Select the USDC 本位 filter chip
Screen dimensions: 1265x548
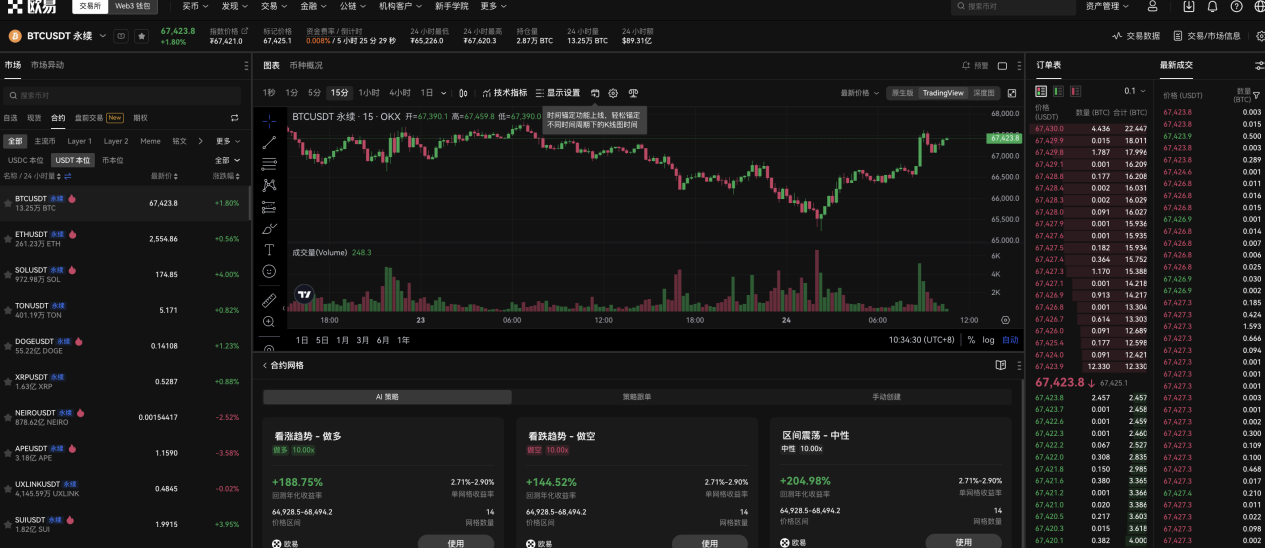(26, 160)
